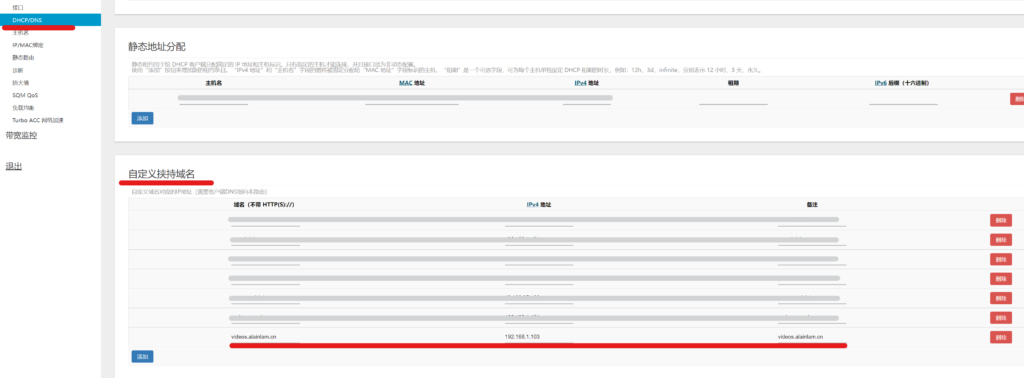Screen dimensions: 1024x378
Task: Open 静态路由 sidebar page
Action: pos(24,57)
